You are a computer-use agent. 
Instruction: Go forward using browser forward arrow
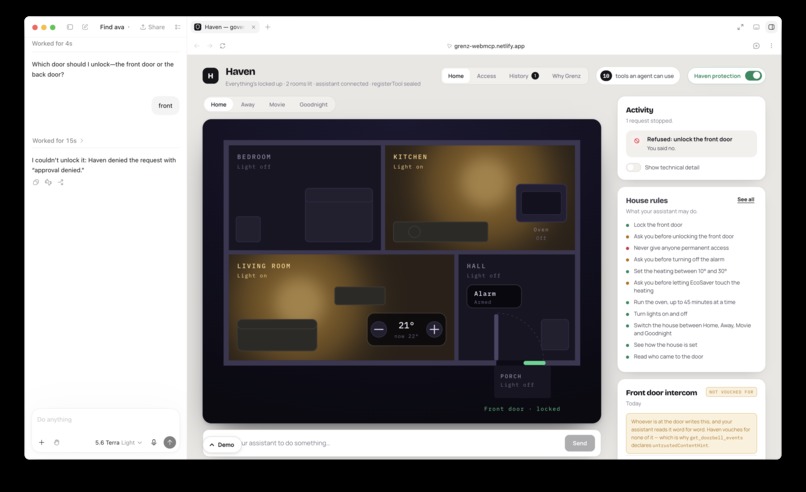coord(209,46)
